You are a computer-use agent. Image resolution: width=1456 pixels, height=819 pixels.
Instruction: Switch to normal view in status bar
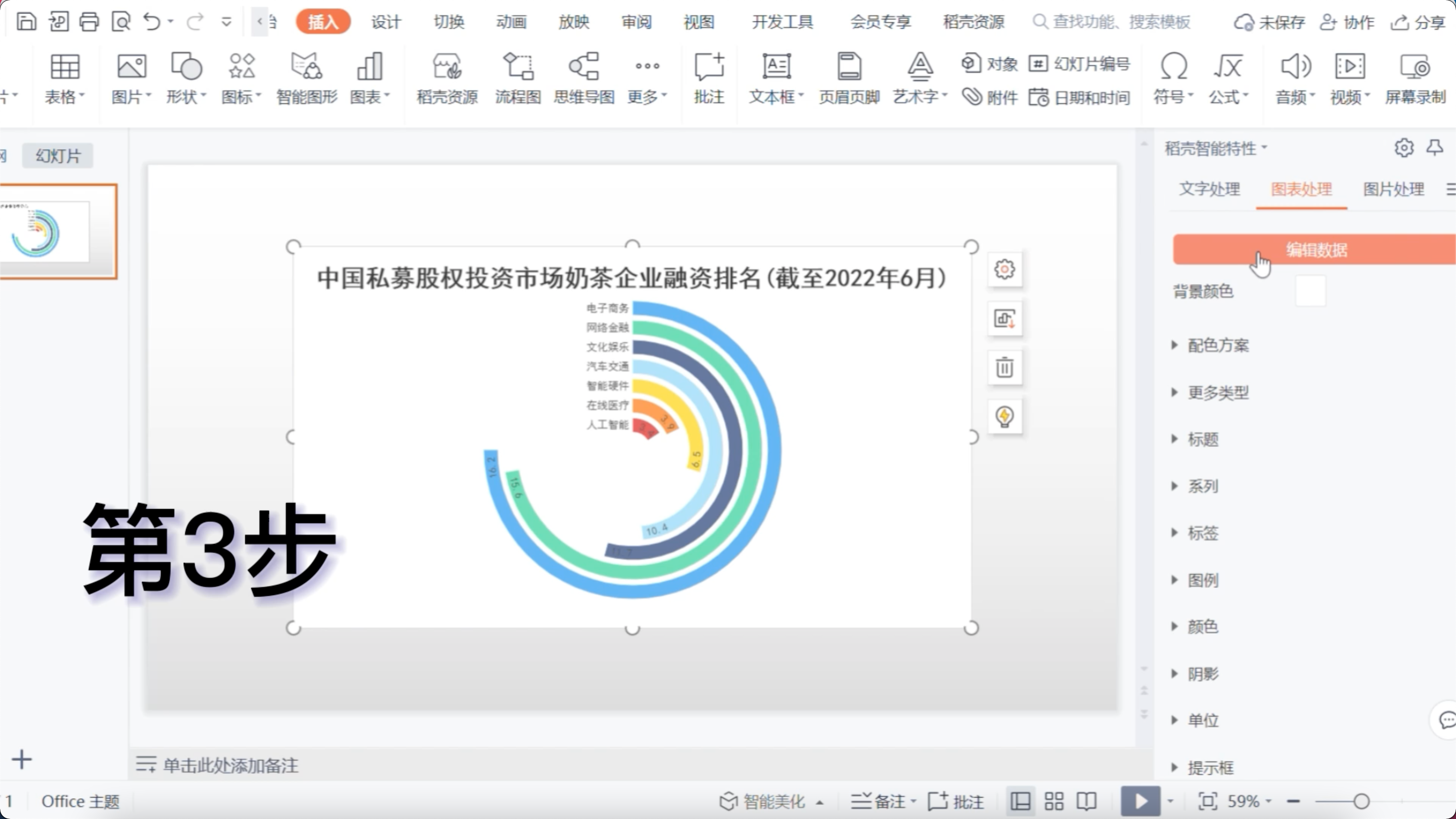pyautogui.click(x=1020, y=801)
